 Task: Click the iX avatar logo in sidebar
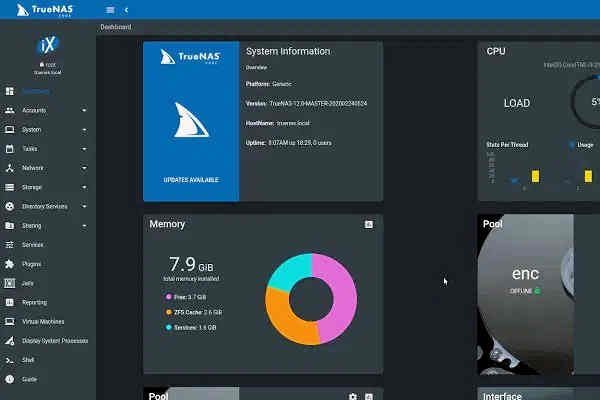click(48, 45)
